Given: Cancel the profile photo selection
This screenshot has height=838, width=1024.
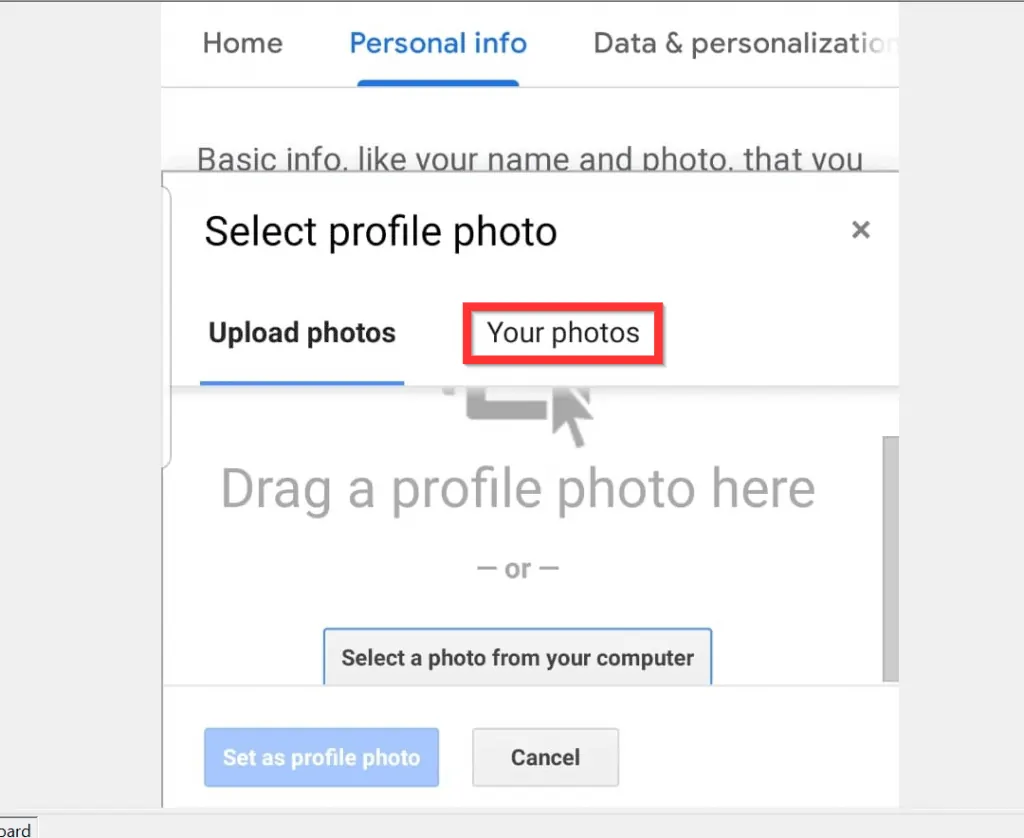Looking at the screenshot, I should click(545, 757).
